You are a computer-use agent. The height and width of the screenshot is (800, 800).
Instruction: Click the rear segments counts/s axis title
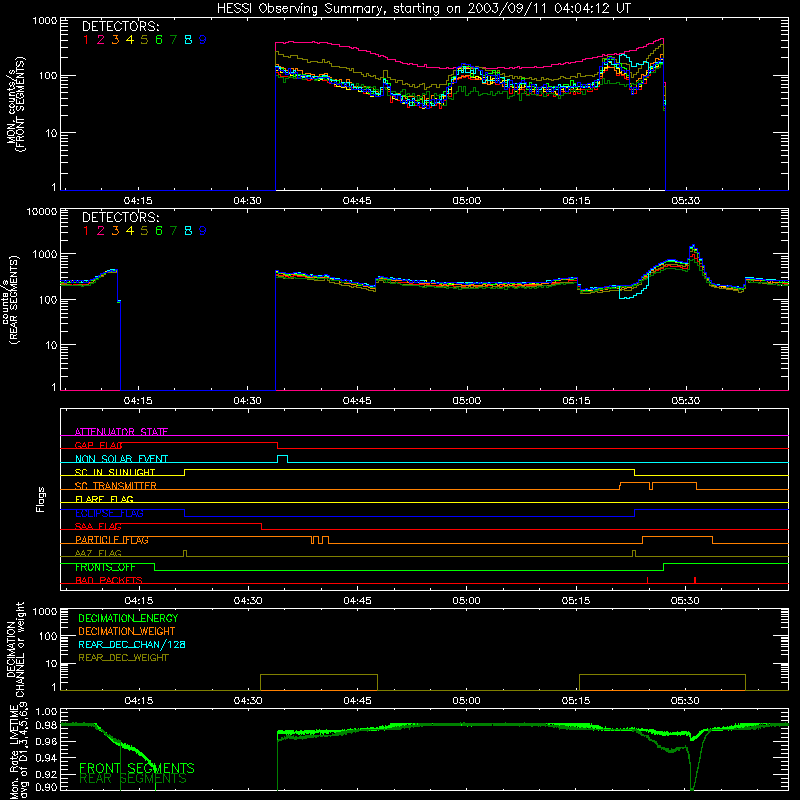(x=12, y=299)
